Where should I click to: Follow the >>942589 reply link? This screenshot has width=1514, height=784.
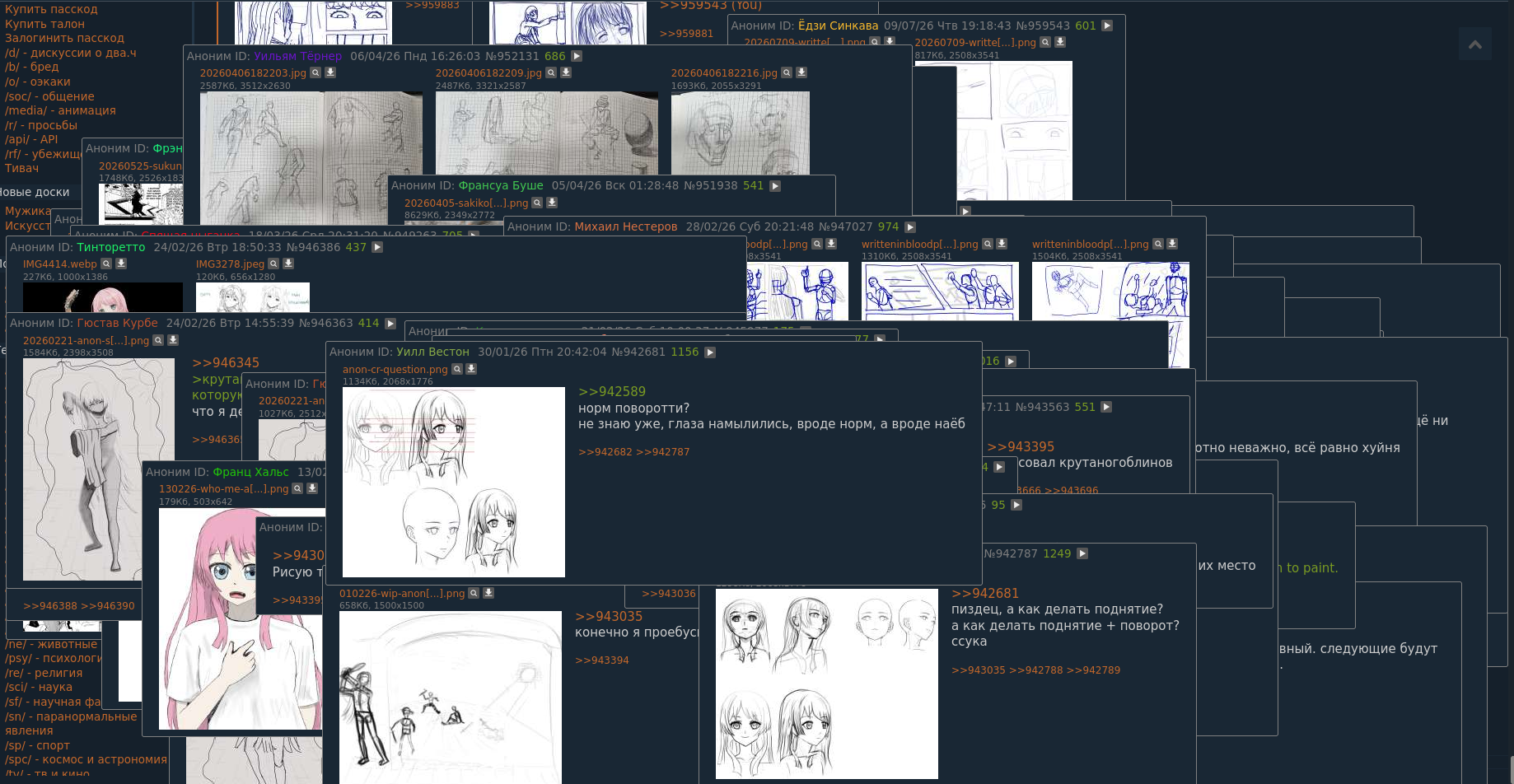[612, 392]
